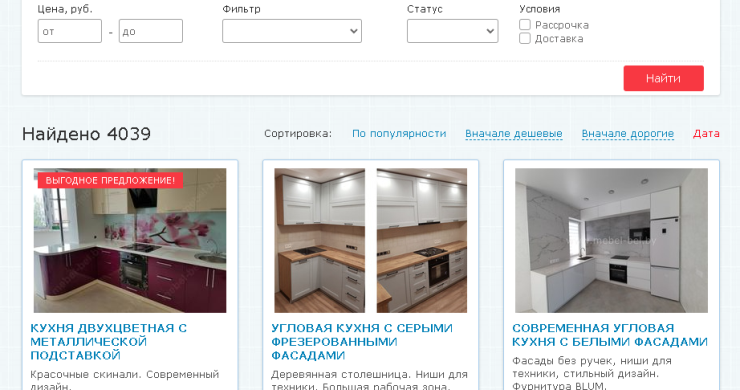Click the 'Деревянная столешница. Ниши для техники' description
Screen dimensions: 740x390
pyautogui.click(x=370, y=380)
